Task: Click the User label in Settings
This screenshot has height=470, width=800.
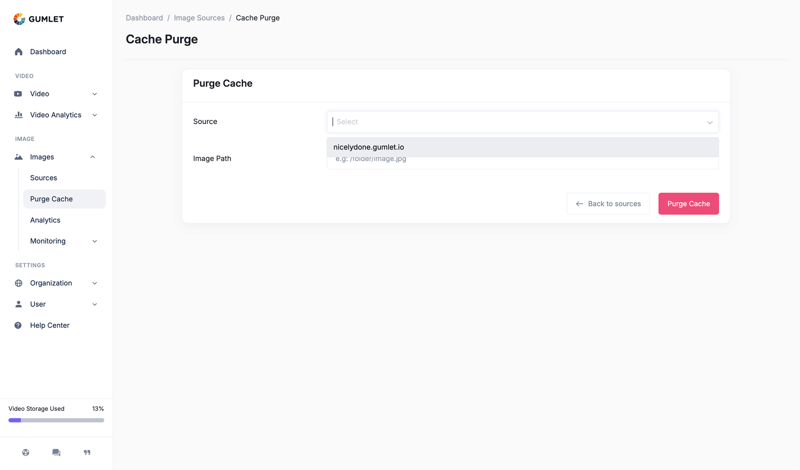Action: pos(38,304)
